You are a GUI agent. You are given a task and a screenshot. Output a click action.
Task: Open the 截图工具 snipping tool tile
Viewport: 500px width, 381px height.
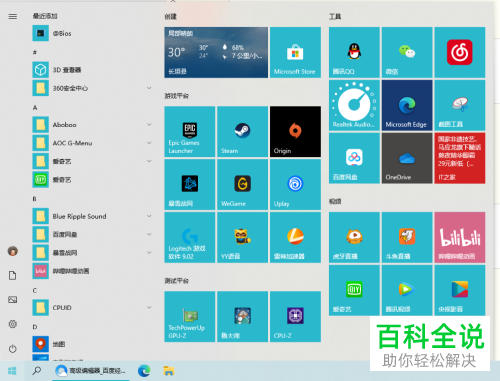point(460,105)
